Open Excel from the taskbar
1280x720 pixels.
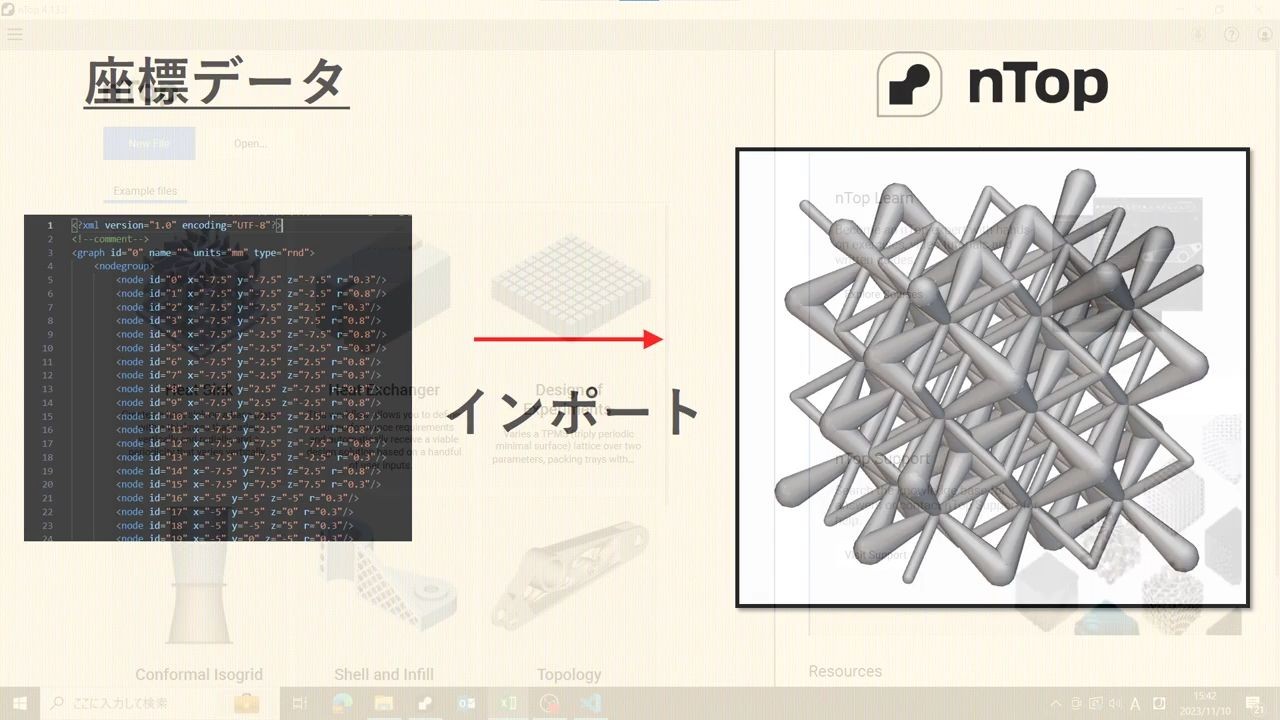click(508, 703)
